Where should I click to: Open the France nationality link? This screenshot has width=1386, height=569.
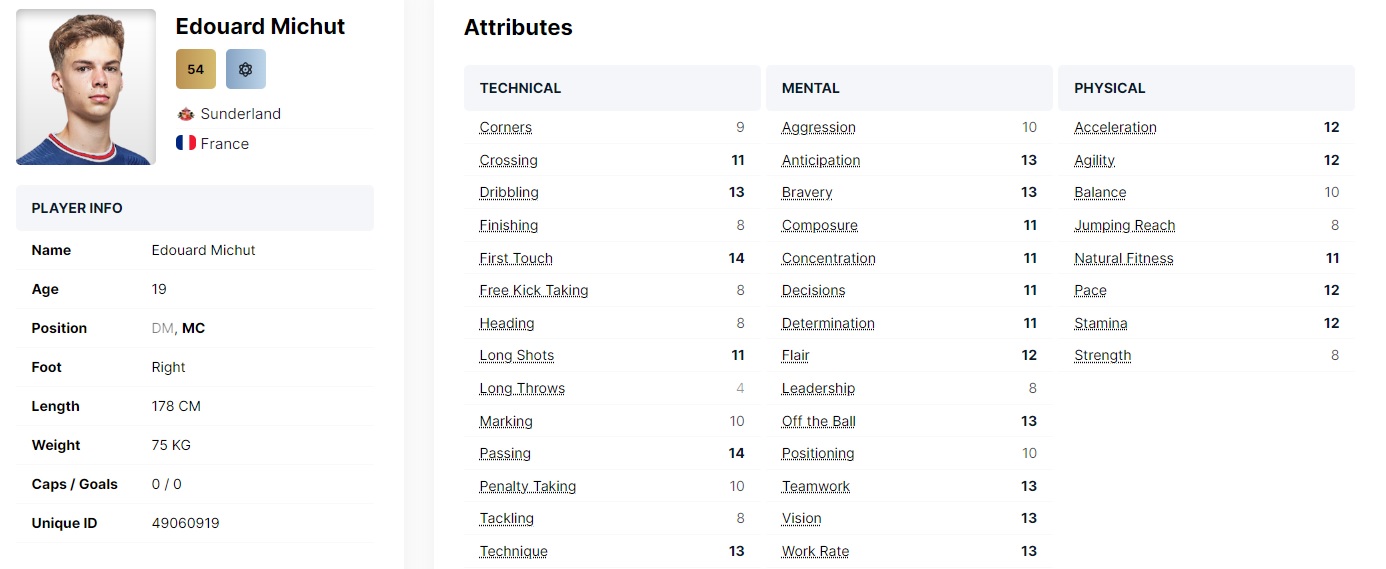point(224,143)
